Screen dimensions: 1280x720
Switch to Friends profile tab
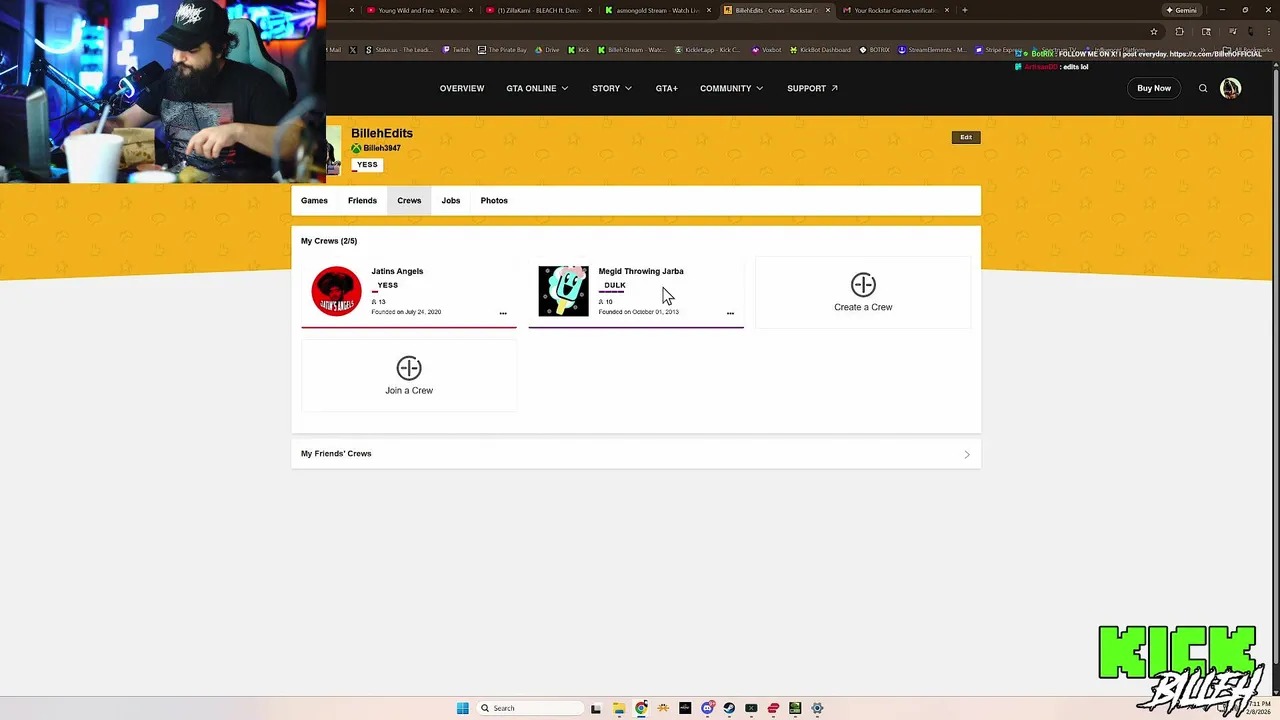tap(362, 200)
